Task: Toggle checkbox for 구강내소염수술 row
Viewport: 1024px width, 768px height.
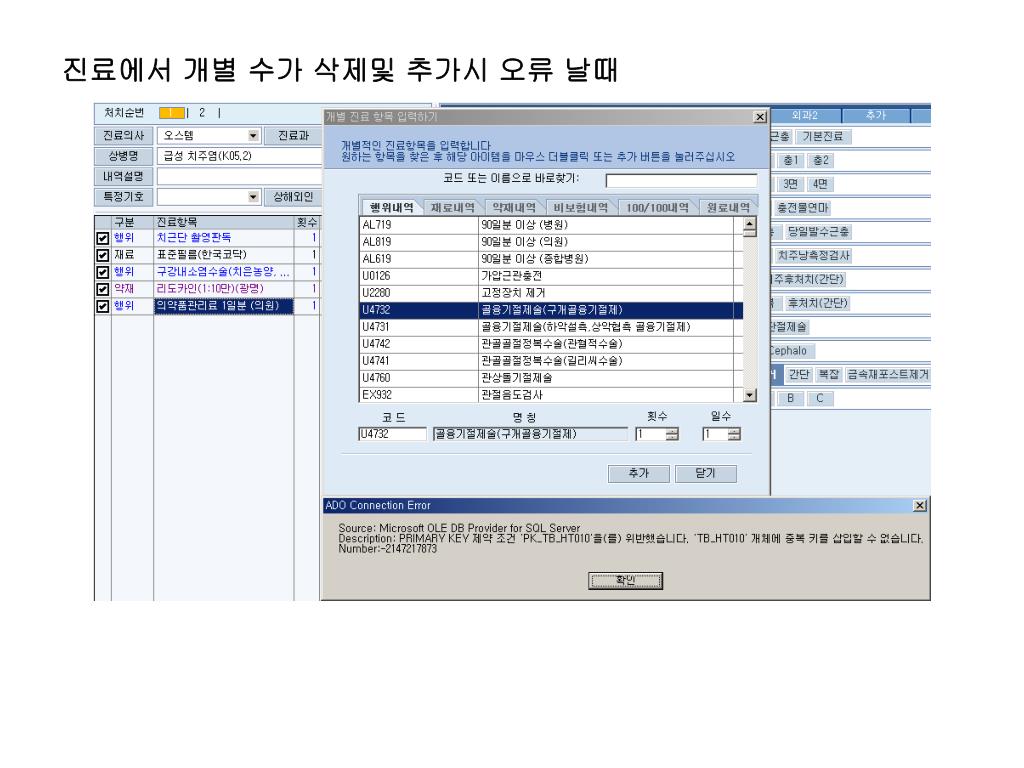Action: [103, 272]
